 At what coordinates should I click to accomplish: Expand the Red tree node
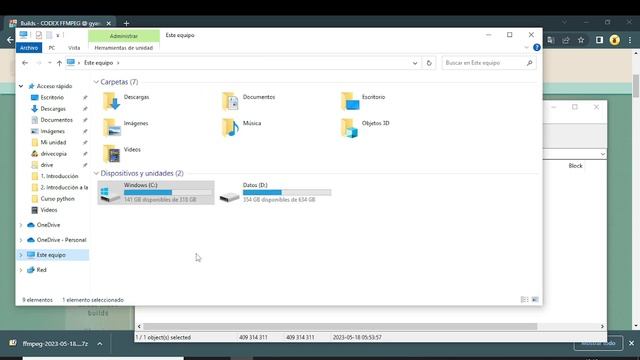[x=21, y=270]
